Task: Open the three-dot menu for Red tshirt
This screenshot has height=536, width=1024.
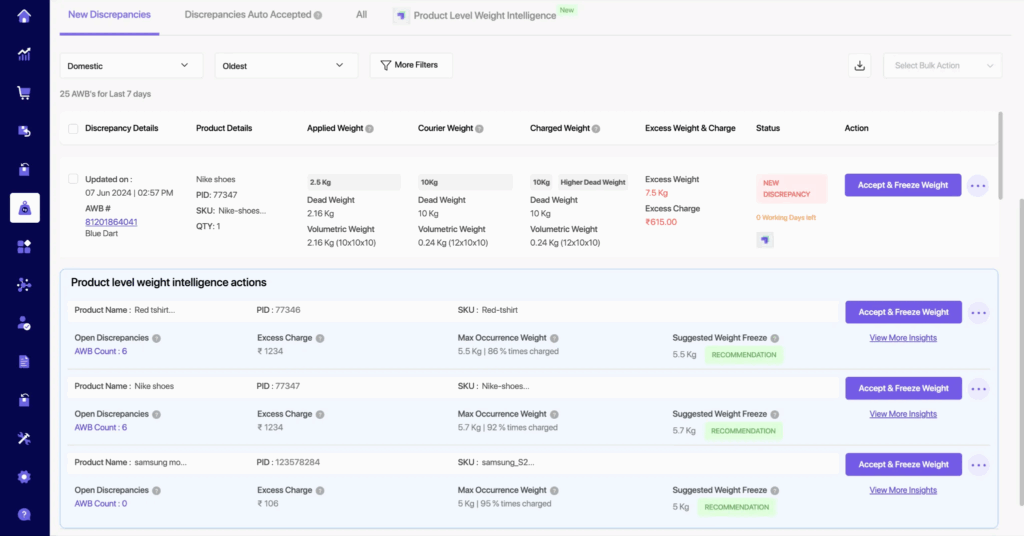Action: click(x=978, y=312)
